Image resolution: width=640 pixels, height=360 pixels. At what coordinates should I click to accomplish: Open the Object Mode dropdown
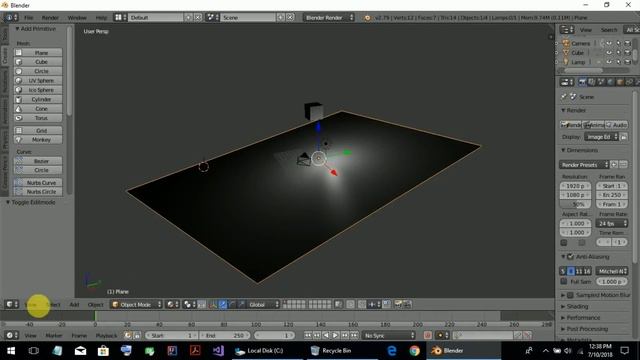[137, 304]
